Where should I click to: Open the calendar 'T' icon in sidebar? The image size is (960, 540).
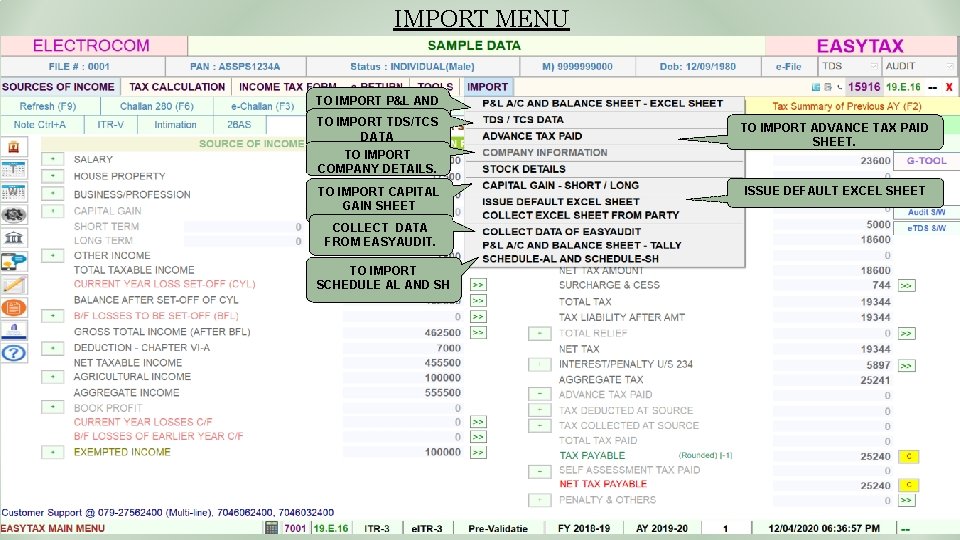pyautogui.click(x=13, y=170)
